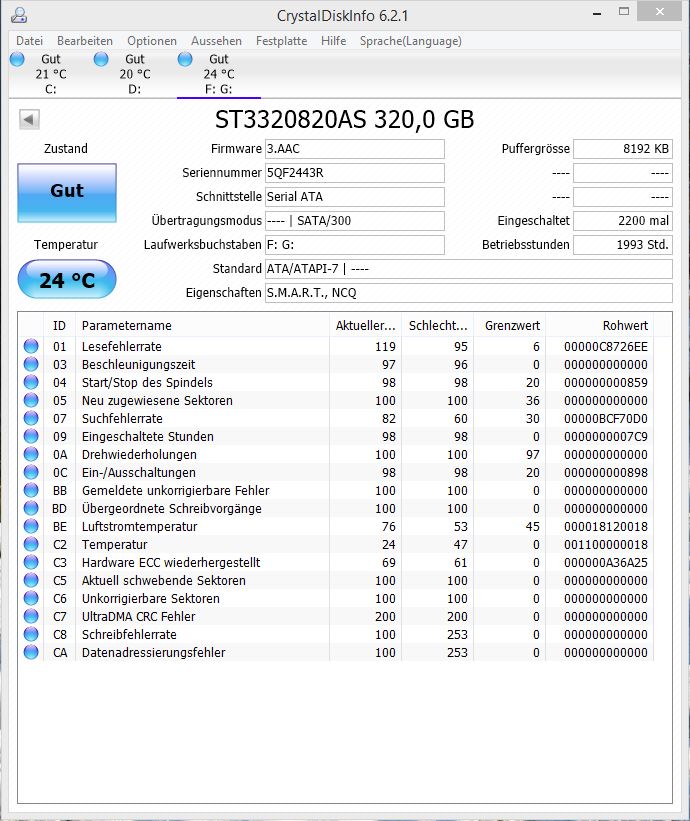The image size is (690, 821).
Task: Open the Datei menu
Action: coord(29,41)
